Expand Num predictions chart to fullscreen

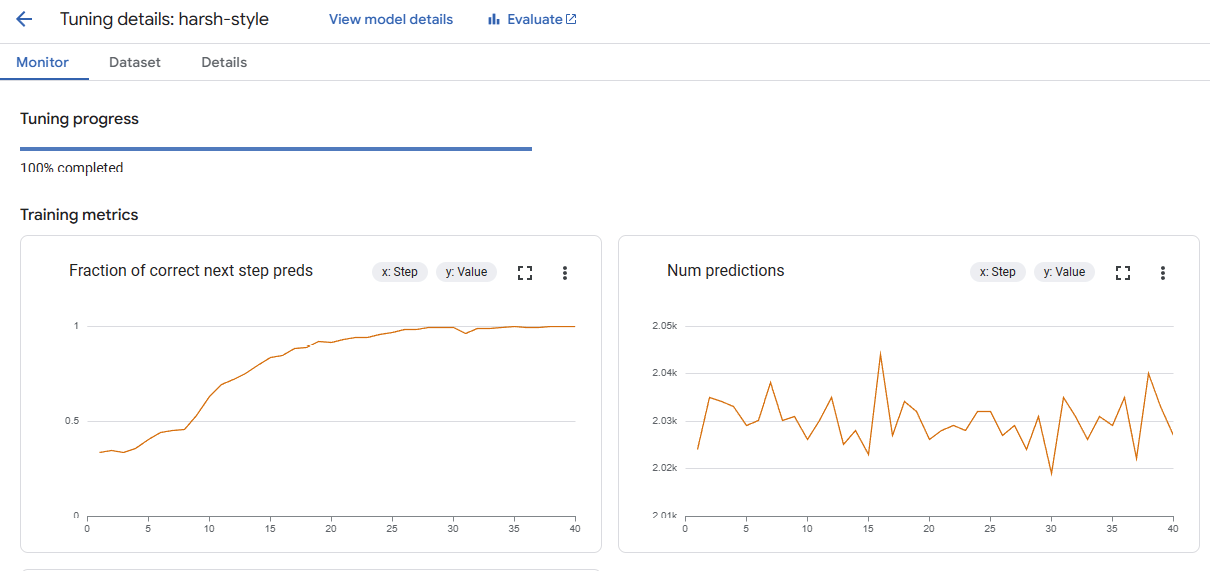[1123, 273]
